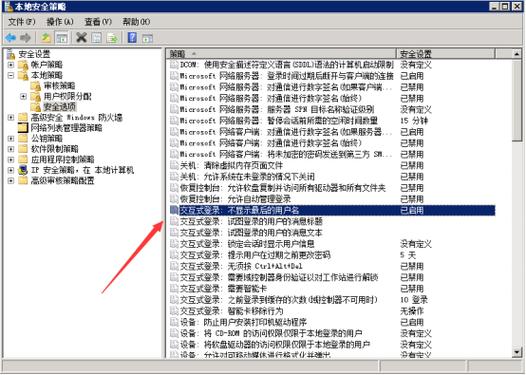526x375 pixels.
Task: Open the 文件(F) menu
Action: click(x=21, y=22)
